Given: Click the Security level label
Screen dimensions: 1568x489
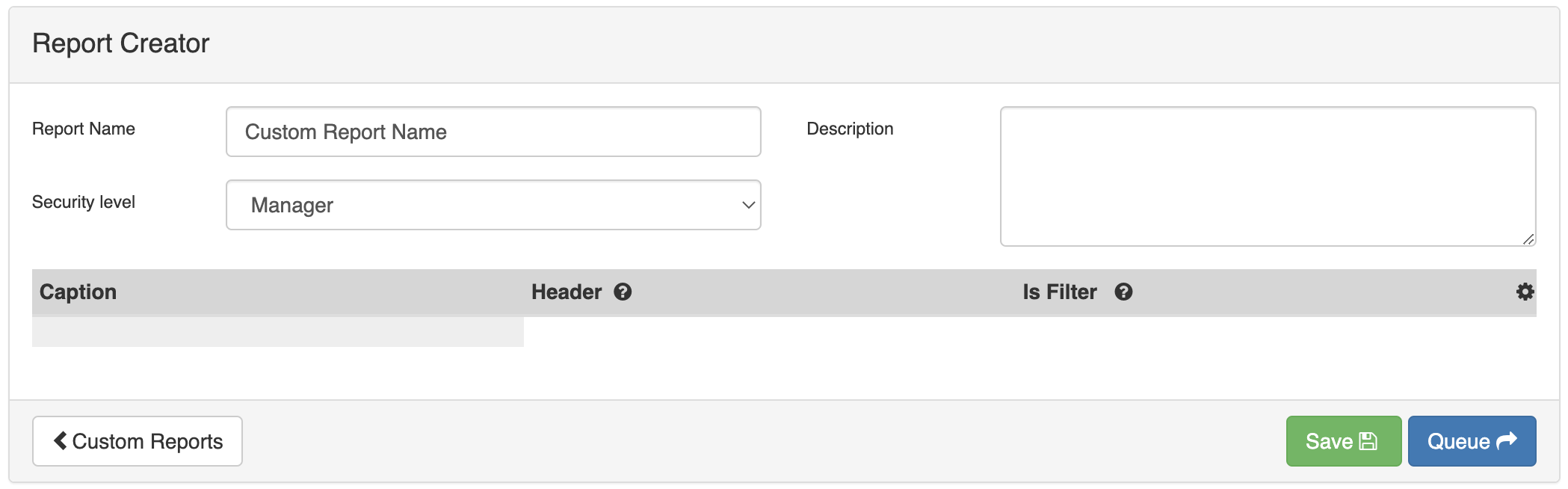Looking at the screenshot, I should point(84,202).
